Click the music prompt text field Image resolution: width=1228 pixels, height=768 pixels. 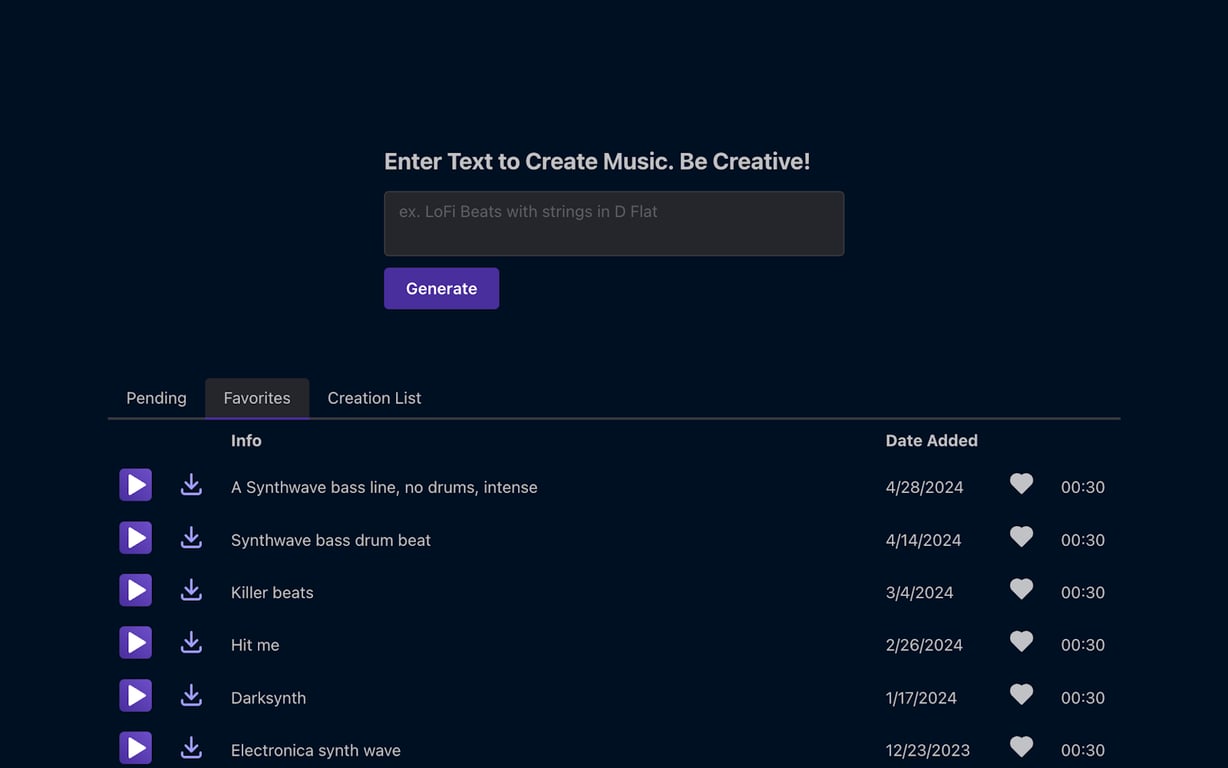point(613,223)
